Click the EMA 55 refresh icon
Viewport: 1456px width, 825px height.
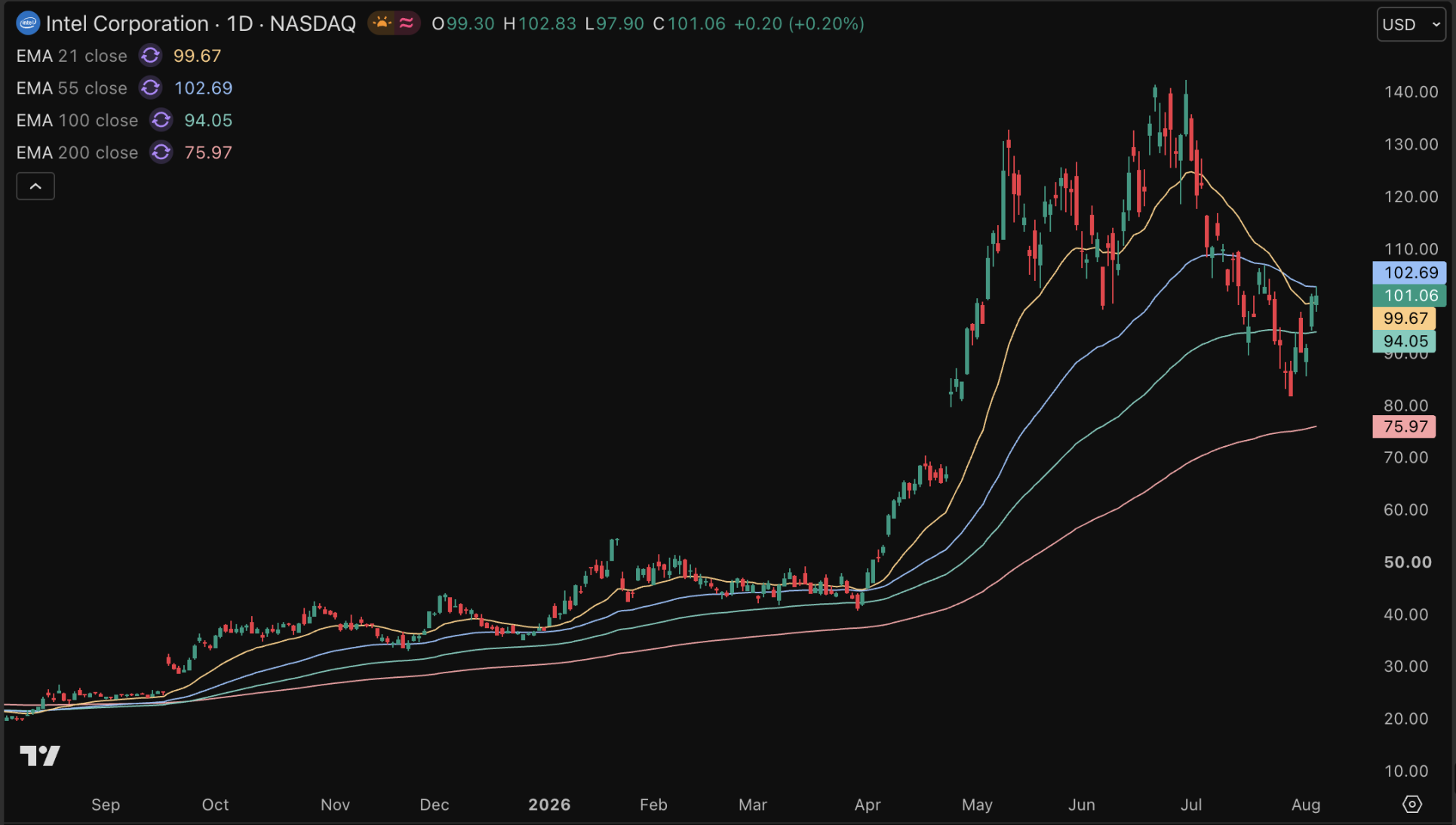pos(151,88)
